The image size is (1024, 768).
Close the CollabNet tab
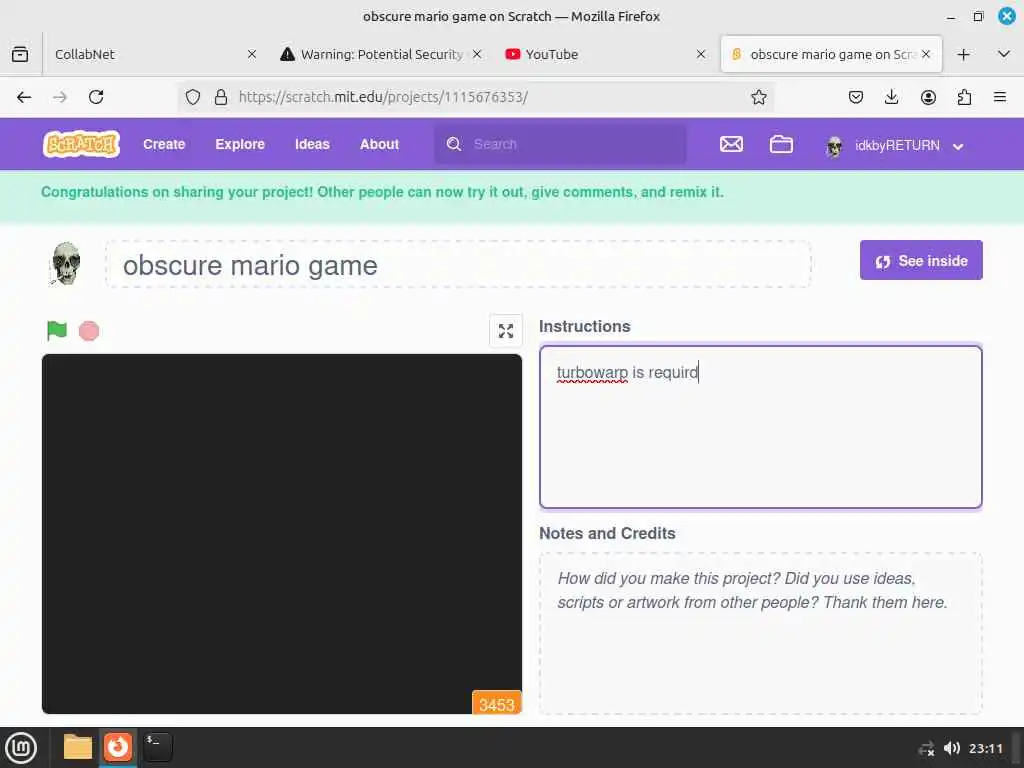coord(252,54)
